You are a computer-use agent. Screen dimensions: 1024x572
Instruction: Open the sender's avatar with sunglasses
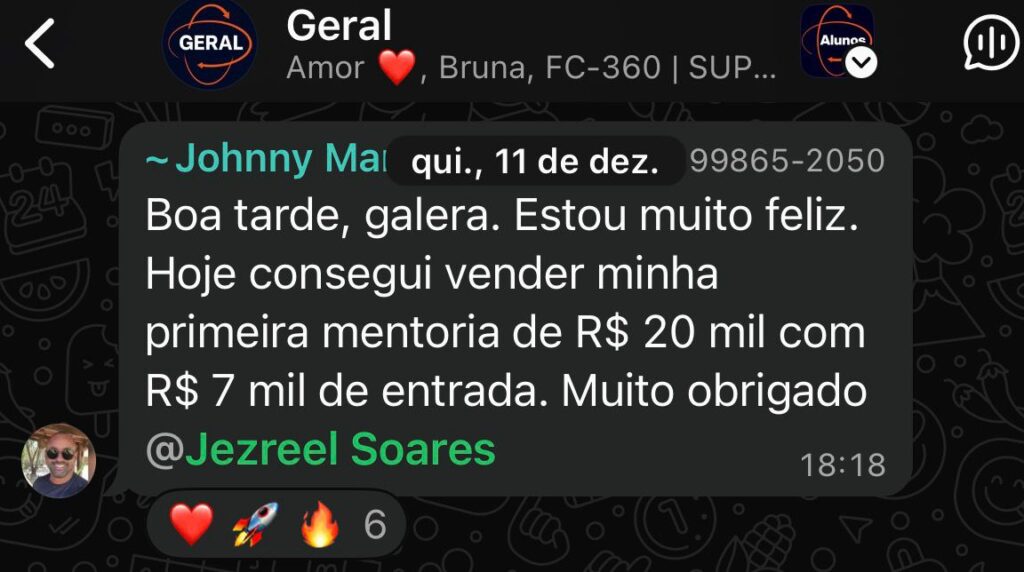click(58, 460)
